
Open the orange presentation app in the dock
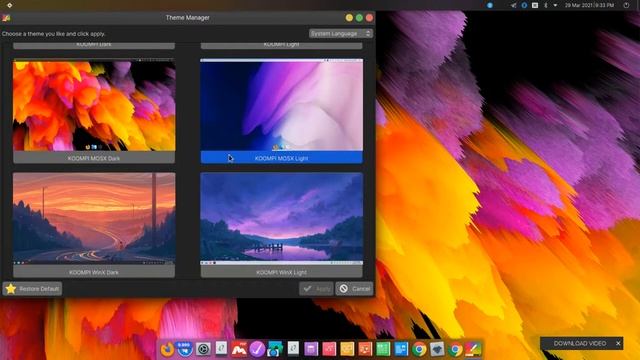click(x=365, y=349)
